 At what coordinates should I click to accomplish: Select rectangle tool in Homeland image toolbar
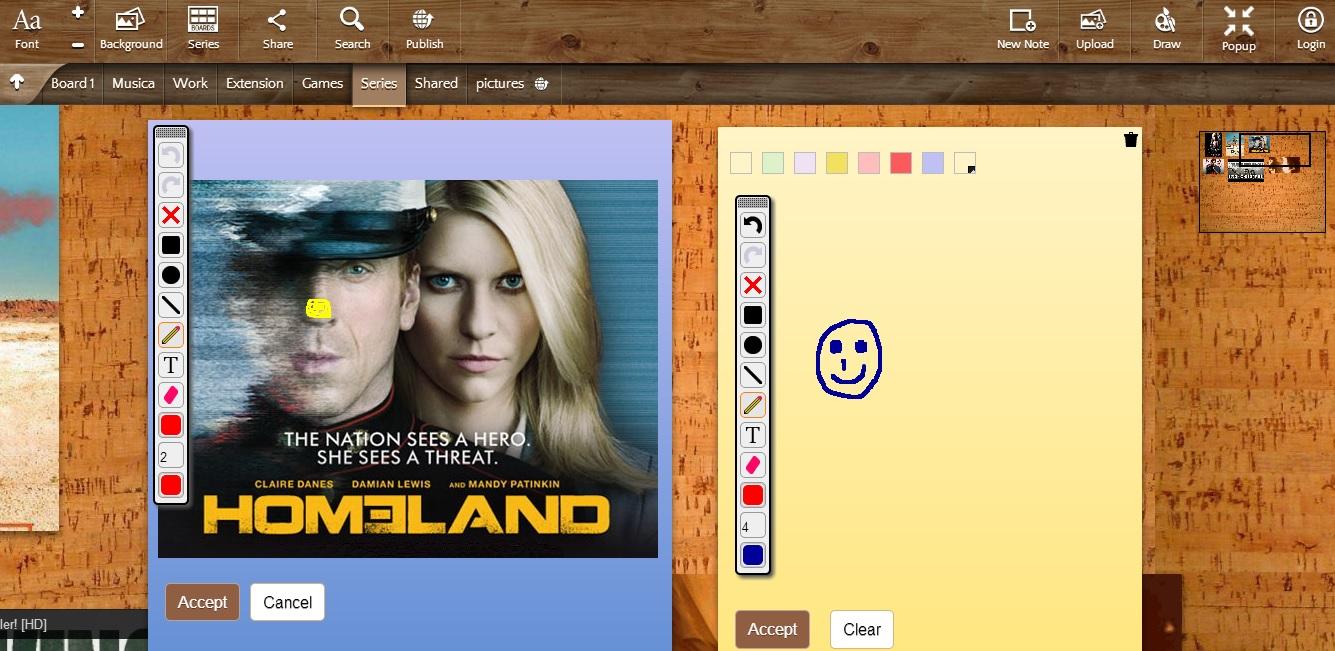171,245
